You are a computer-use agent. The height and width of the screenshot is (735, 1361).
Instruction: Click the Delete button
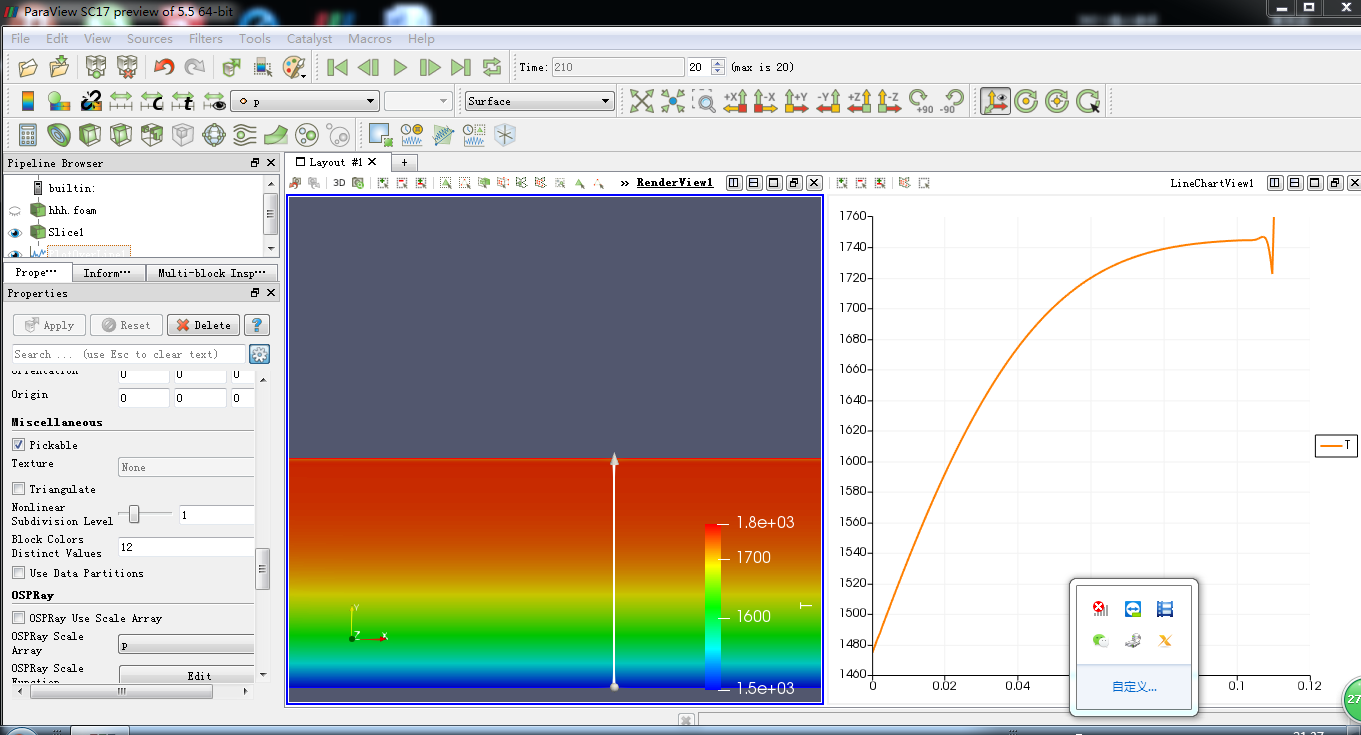(203, 325)
